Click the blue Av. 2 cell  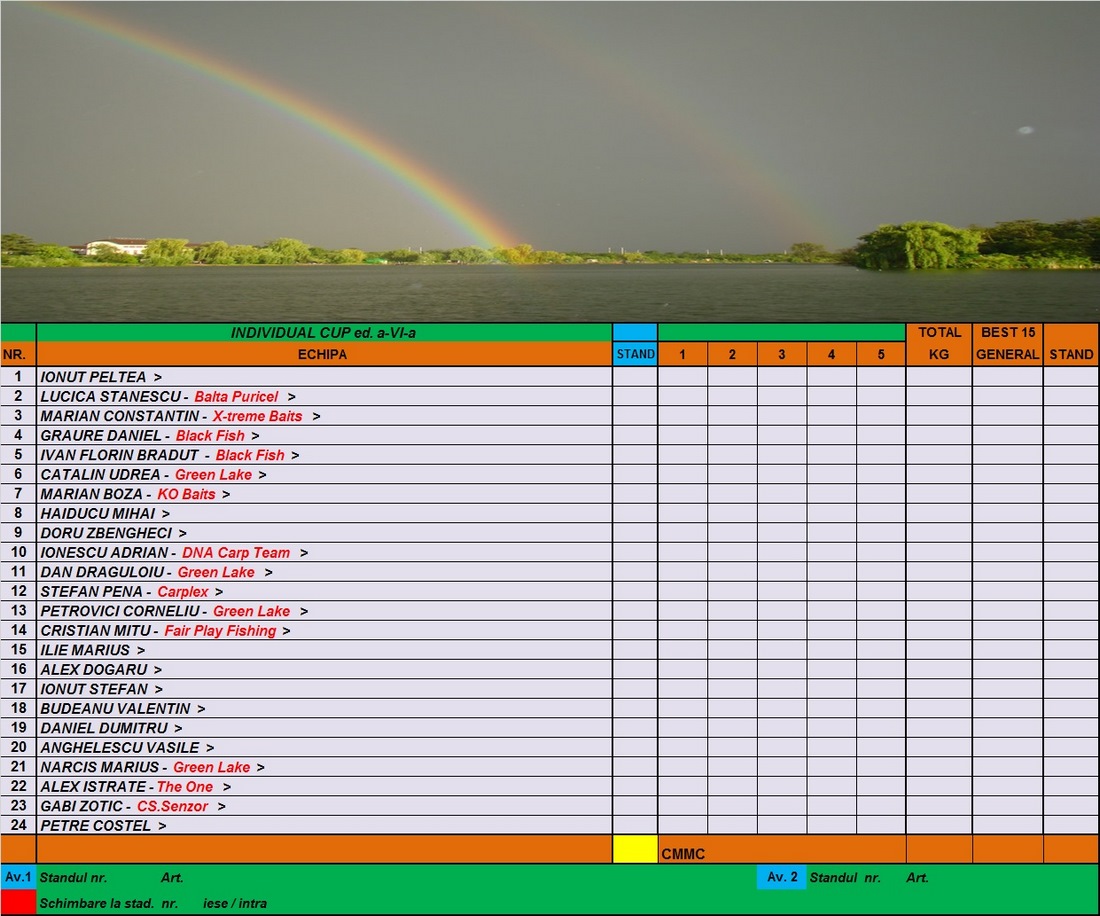(780, 877)
